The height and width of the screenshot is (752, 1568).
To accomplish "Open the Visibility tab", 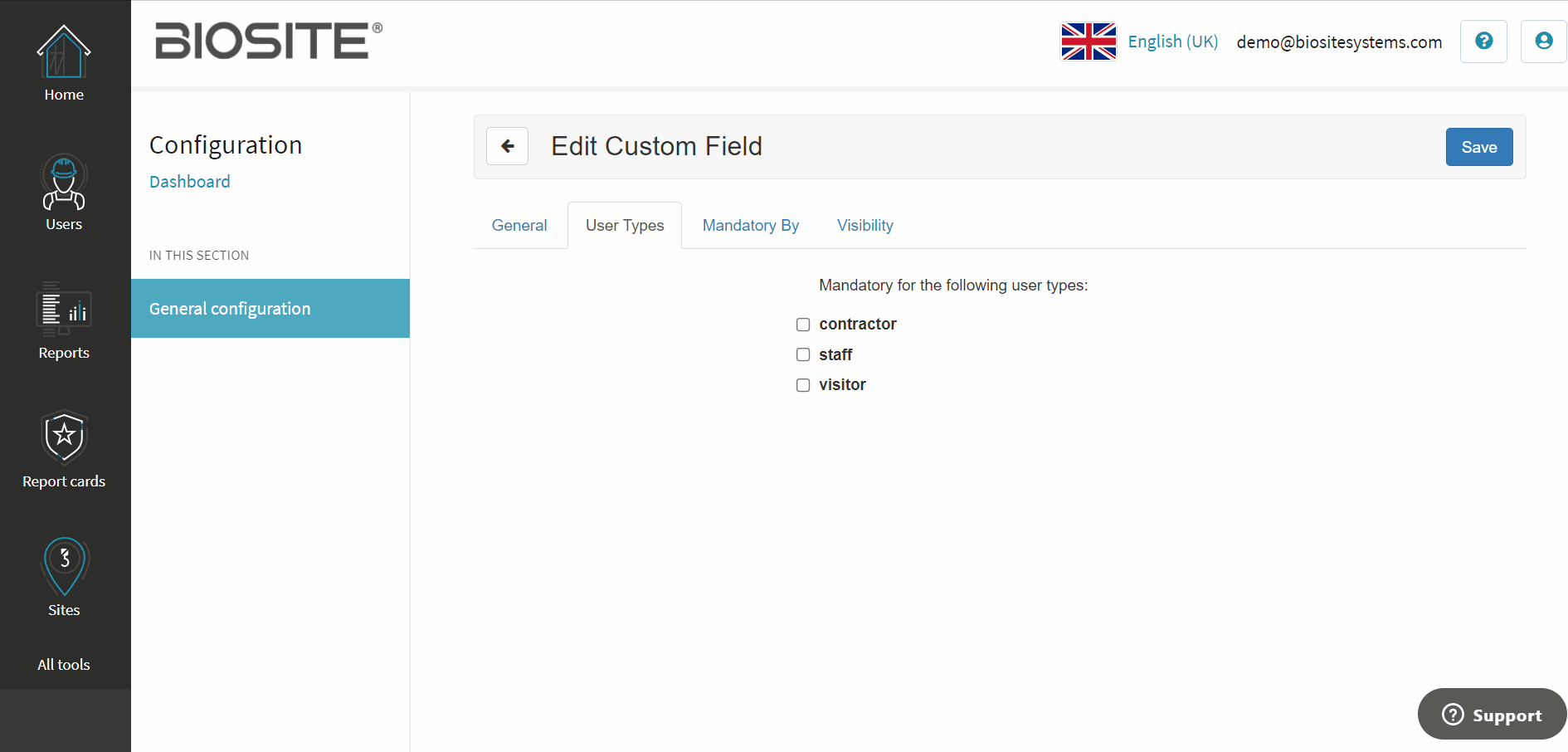I will coord(864,226).
